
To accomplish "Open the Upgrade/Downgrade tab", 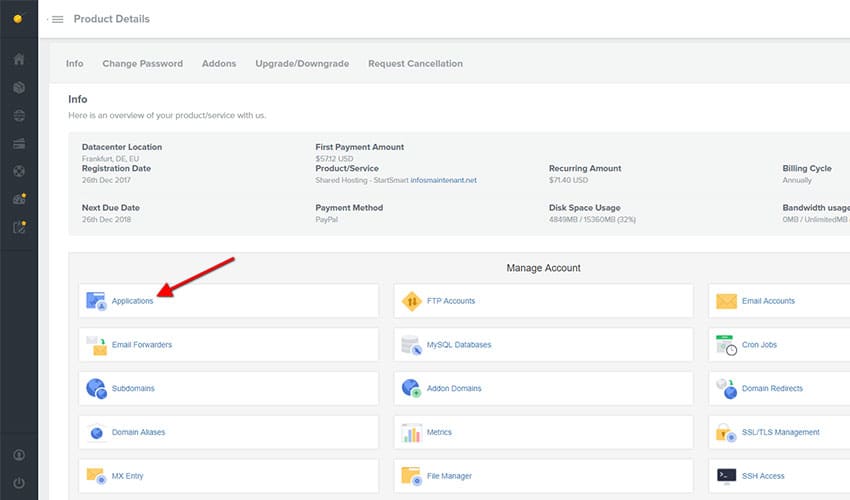I will [x=302, y=63].
